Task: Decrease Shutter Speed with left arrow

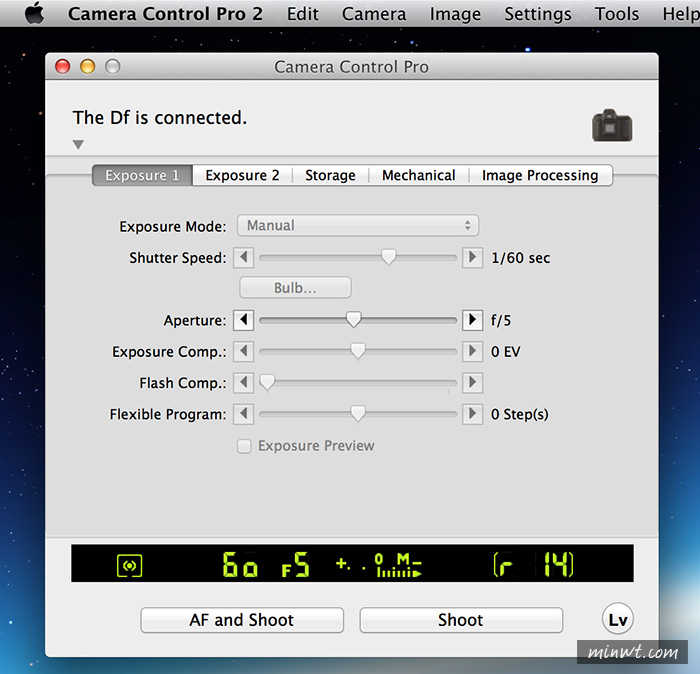Action: pyautogui.click(x=243, y=258)
